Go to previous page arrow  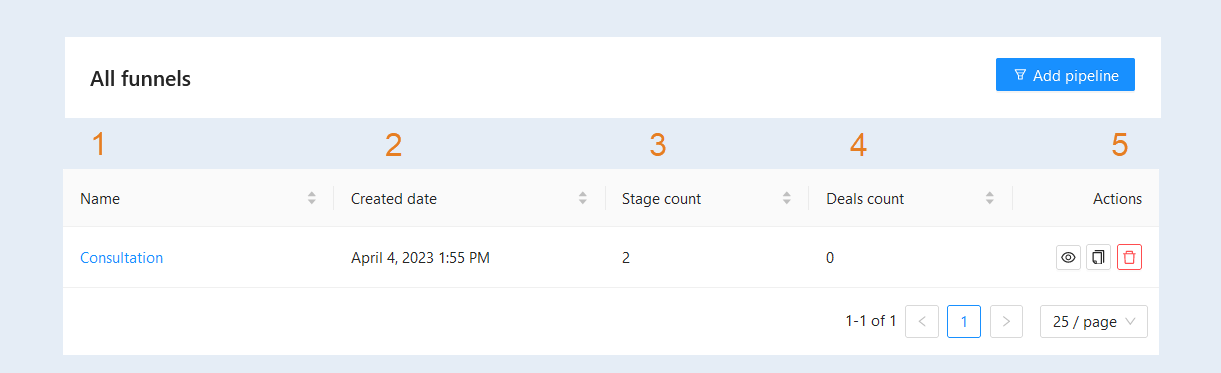point(921,321)
